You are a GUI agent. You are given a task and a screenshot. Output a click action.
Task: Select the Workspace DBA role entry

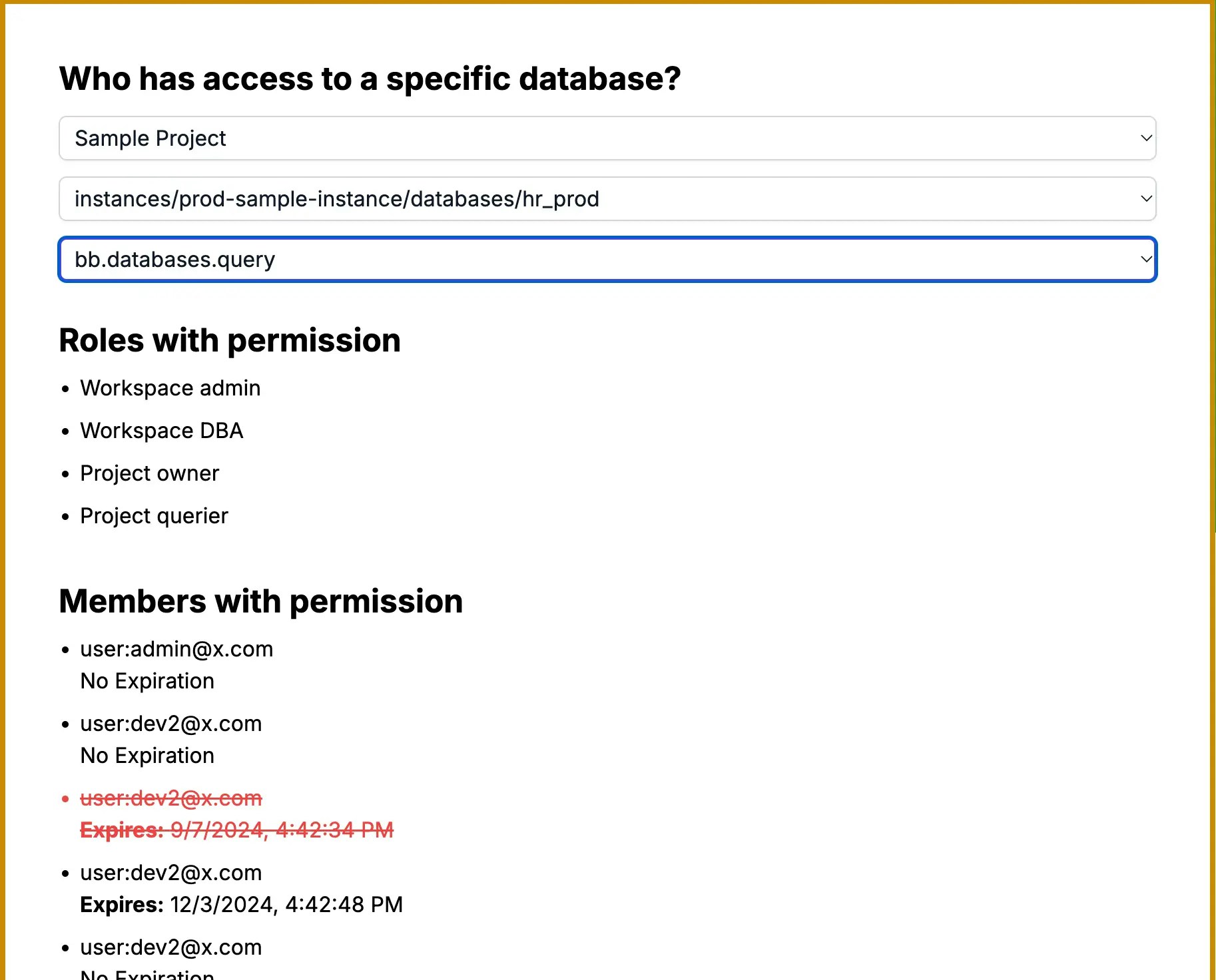[x=161, y=431]
